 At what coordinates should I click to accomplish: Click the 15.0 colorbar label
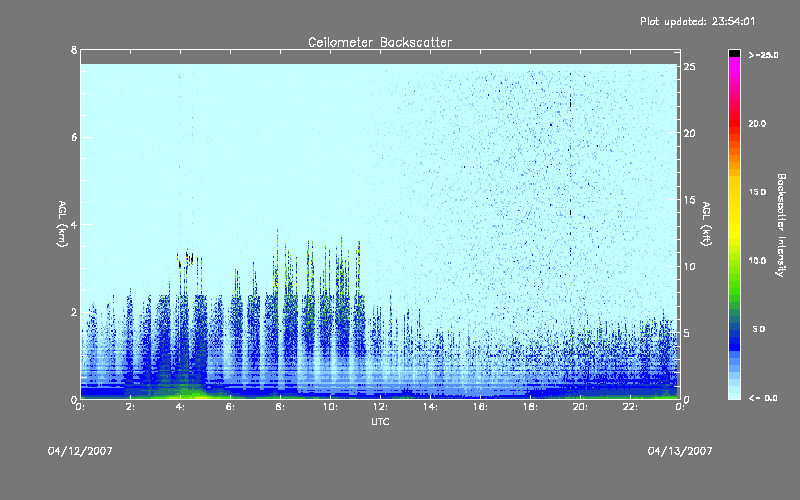[757, 192]
